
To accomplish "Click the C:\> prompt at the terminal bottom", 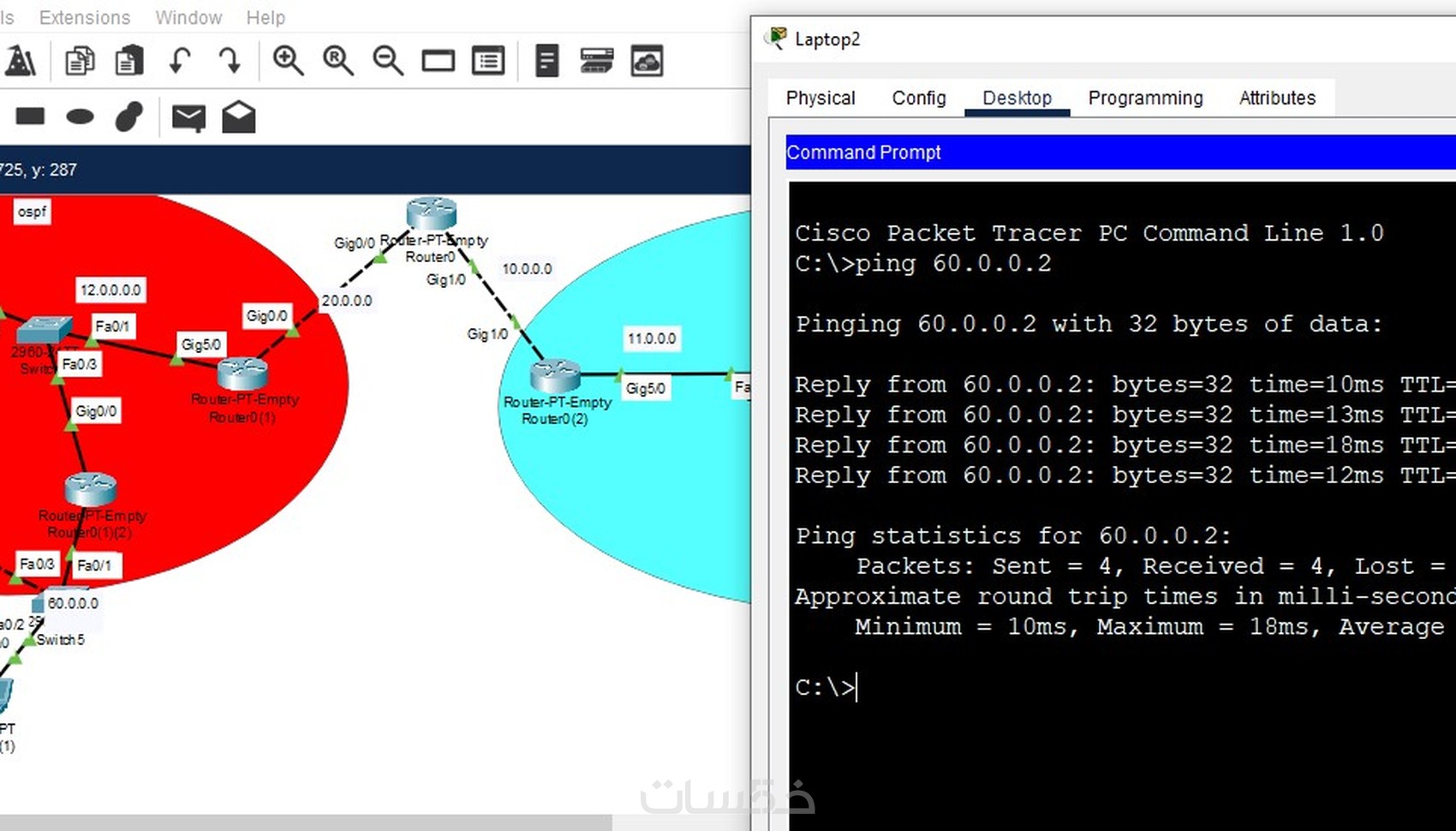I will tap(825, 687).
